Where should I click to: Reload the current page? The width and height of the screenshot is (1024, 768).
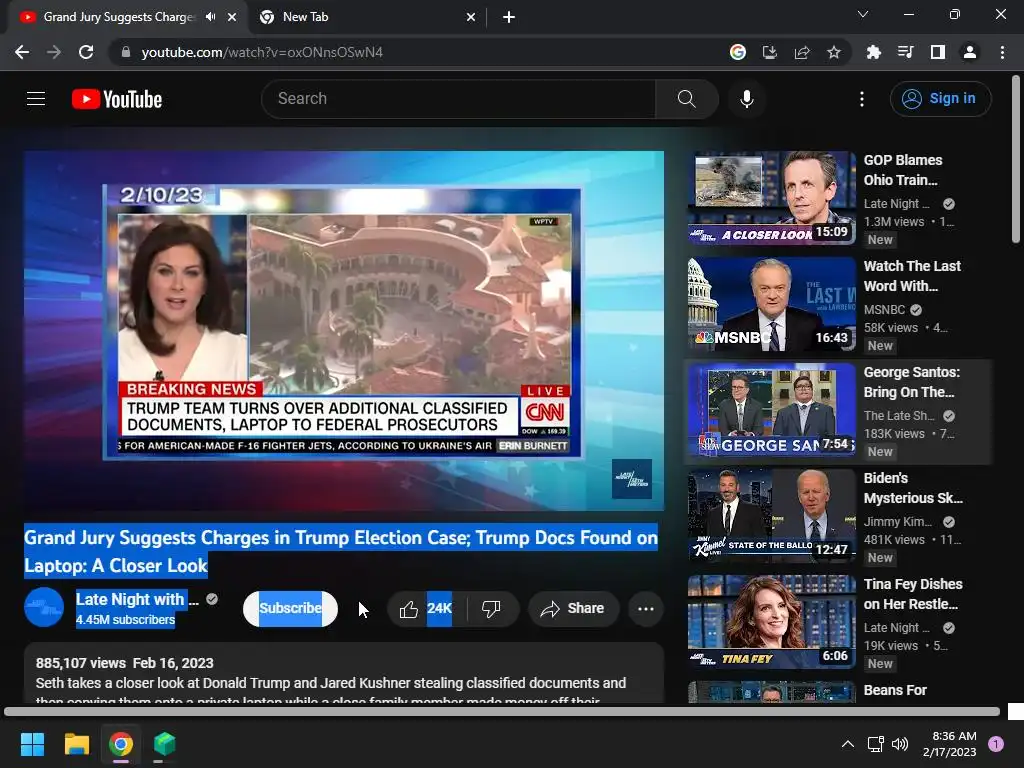pos(86,52)
